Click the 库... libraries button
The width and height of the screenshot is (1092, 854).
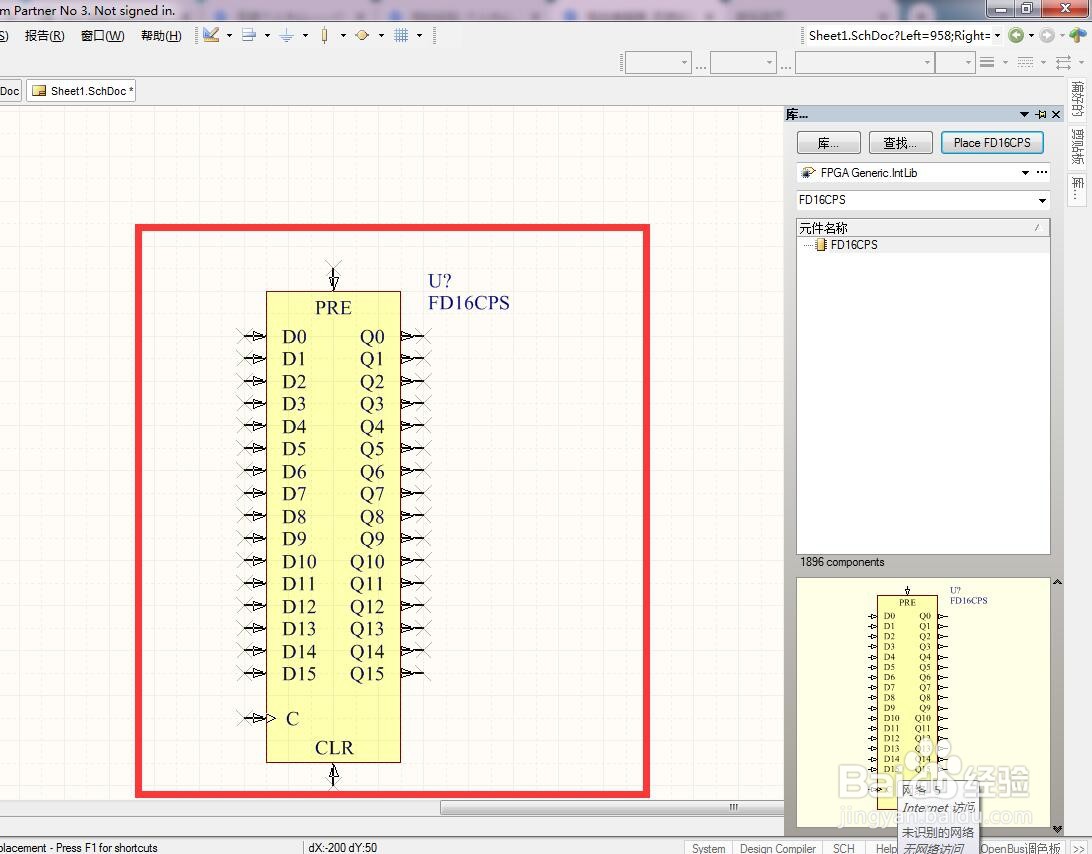(829, 143)
